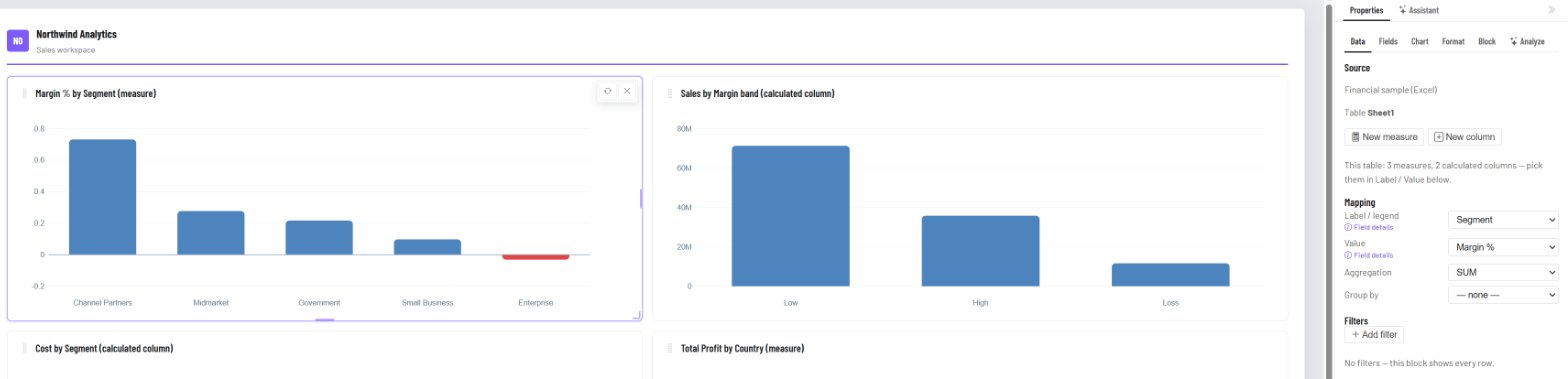Click the bottom edge handle of the Margin % block
The image size is (1568, 379).
click(325, 320)
